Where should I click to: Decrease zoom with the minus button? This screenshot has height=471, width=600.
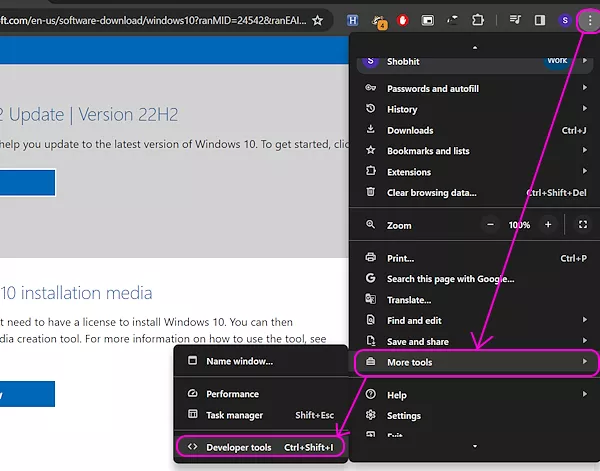pos(490,225)
